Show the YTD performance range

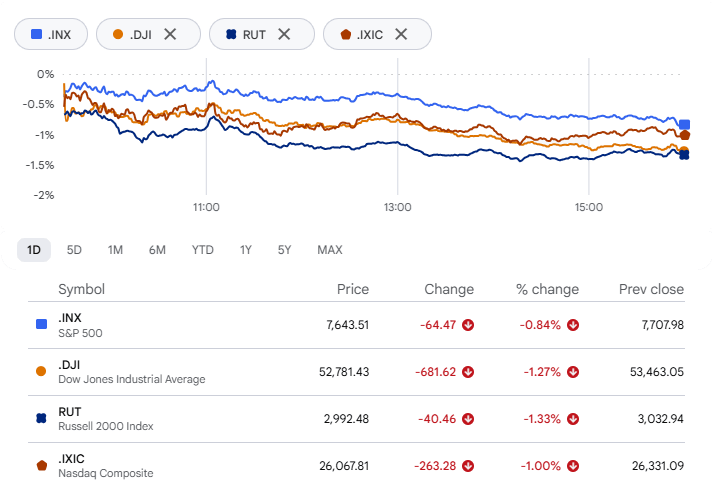click(x=202, y=250)
